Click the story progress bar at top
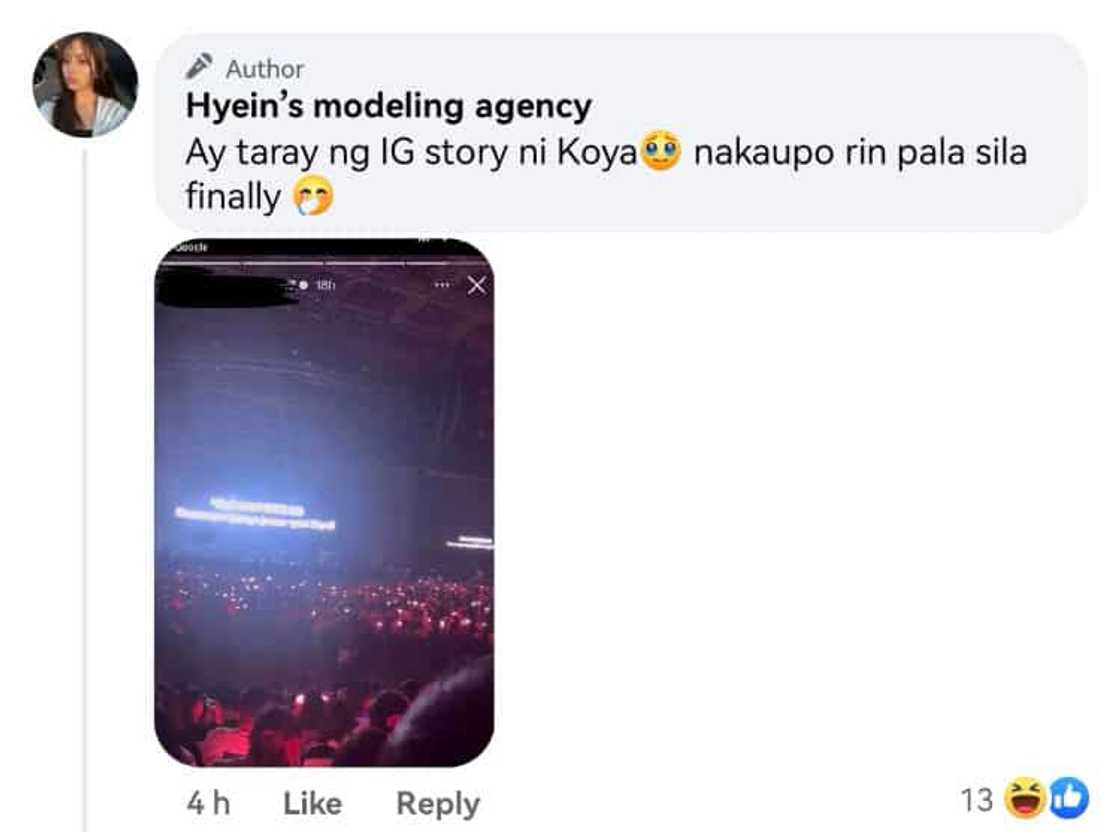 coord(324,264)
